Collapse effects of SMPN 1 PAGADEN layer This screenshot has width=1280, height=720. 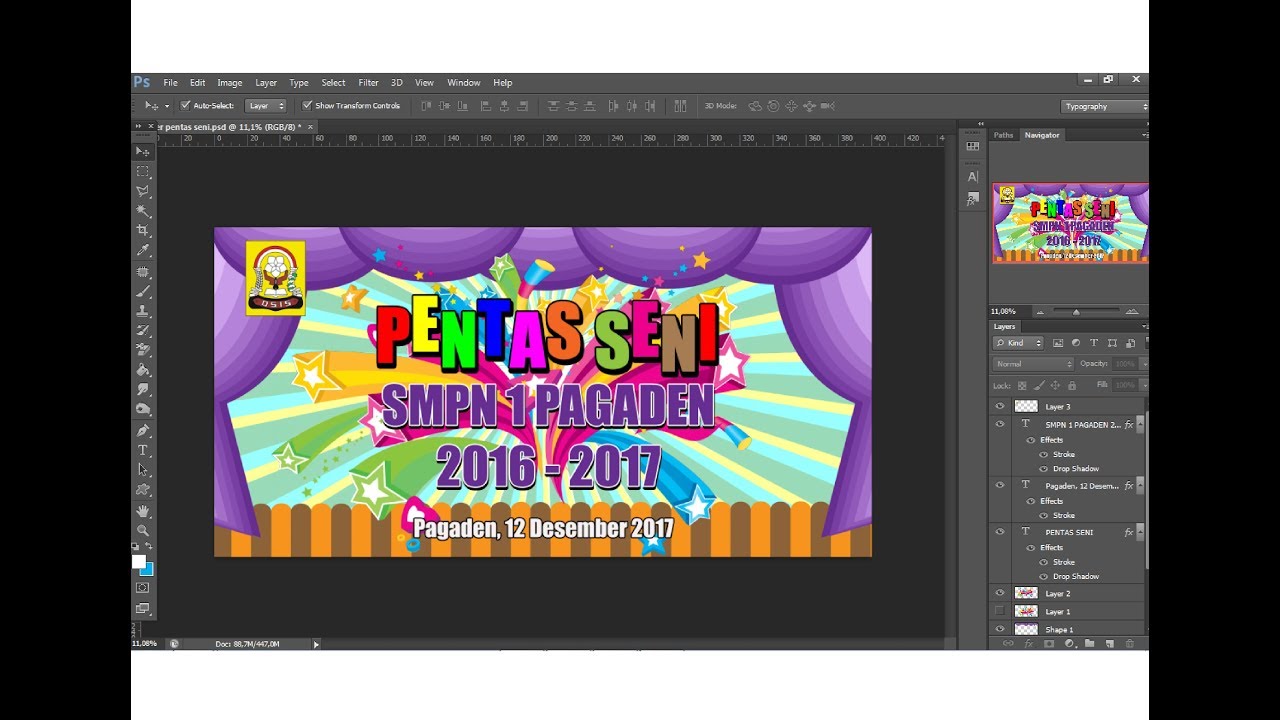click(x=1141, y=424)
